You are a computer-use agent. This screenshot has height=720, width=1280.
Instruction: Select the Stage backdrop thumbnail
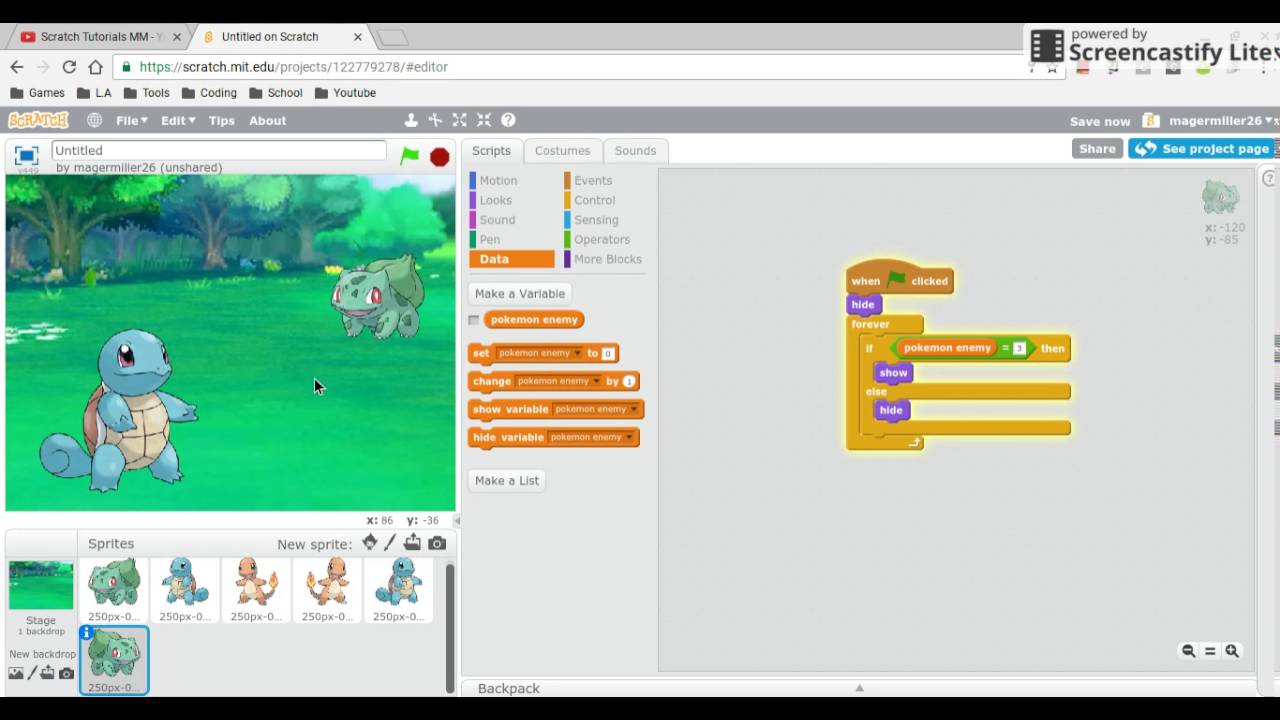[x=41, y=586]
